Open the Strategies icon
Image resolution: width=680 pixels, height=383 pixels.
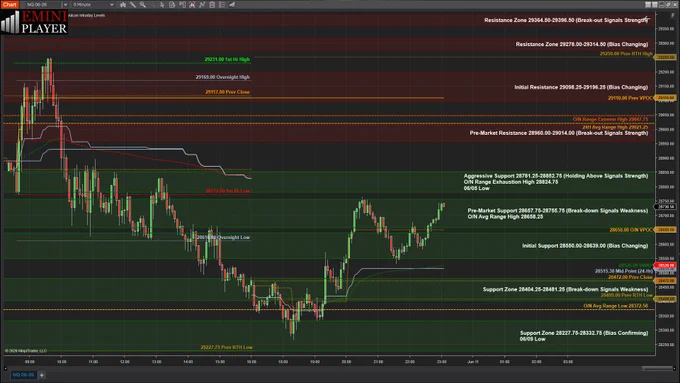tap(202, 4)
